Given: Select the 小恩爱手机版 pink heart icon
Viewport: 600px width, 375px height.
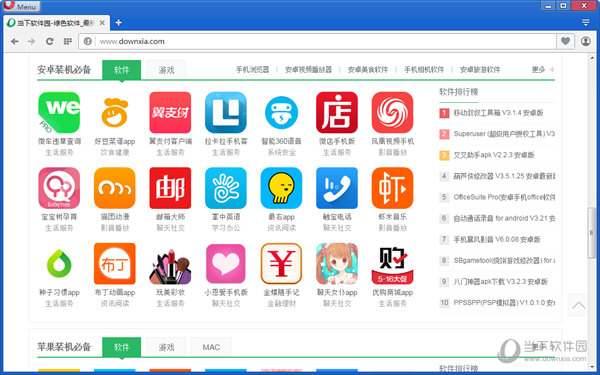Looking at the screenshot, I should (226, 264).
